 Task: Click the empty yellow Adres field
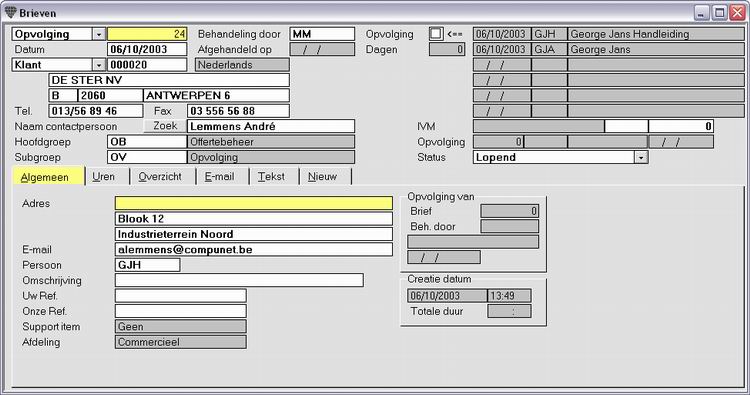[254, 203]
